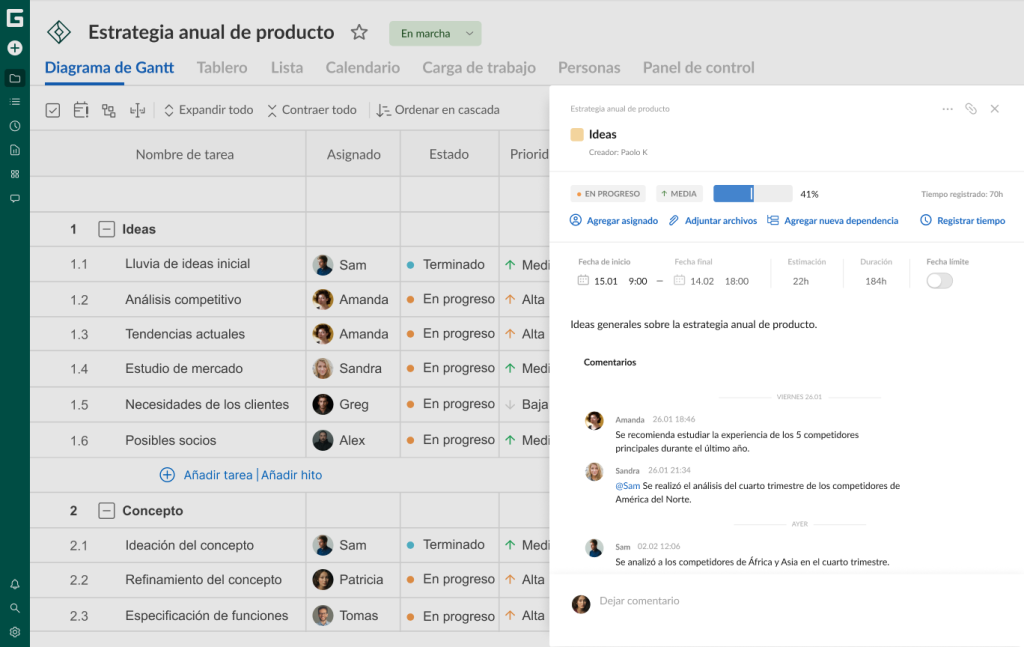The height and width of the screenshot is (647, 1024).
Task: Click Registrar tiempo
Action: [963, 221]
